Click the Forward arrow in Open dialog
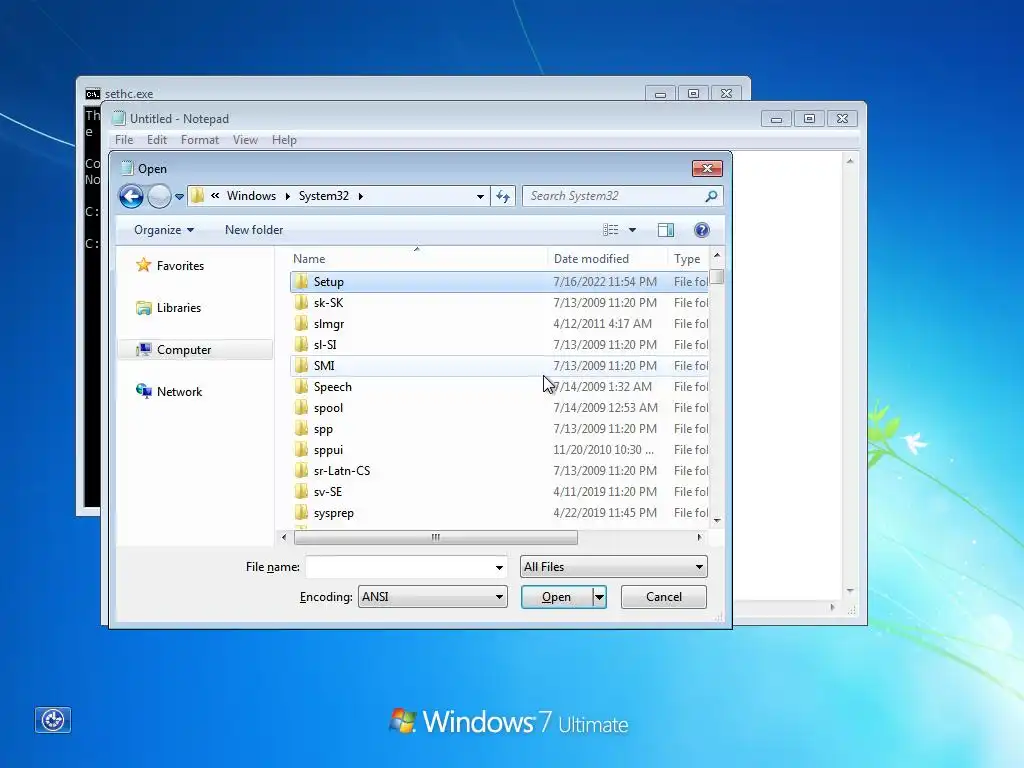1024x768 pixels. tap(159, 196)
